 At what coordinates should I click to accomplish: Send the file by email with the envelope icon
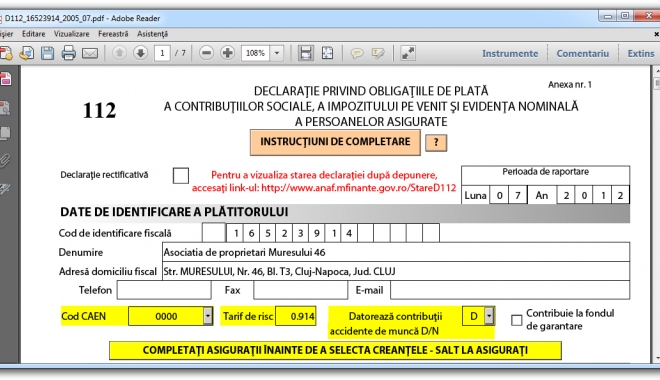90,53
